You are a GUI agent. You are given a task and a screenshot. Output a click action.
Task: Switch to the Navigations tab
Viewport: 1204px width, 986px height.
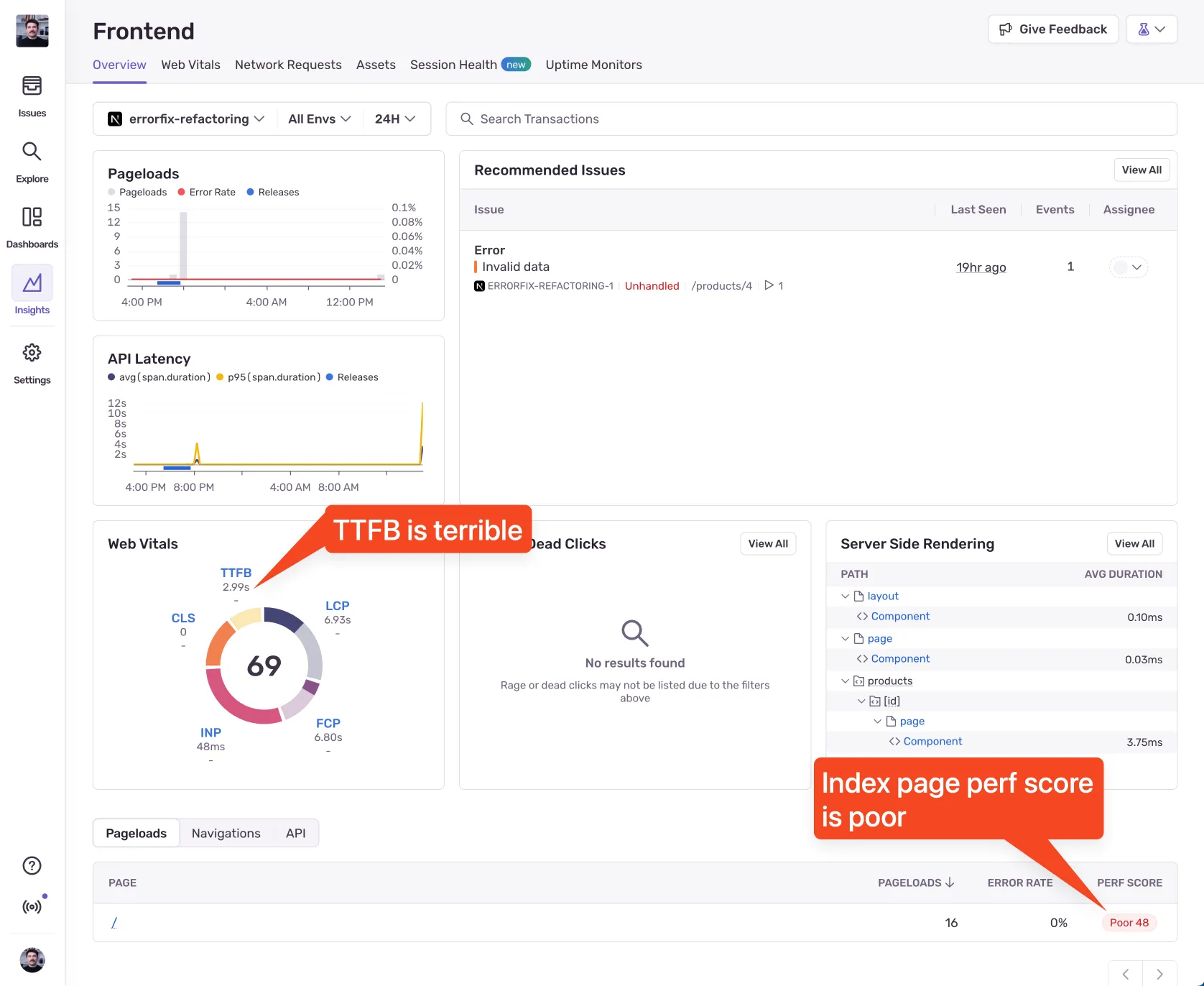pyautogui.click(x=226, y=833)
